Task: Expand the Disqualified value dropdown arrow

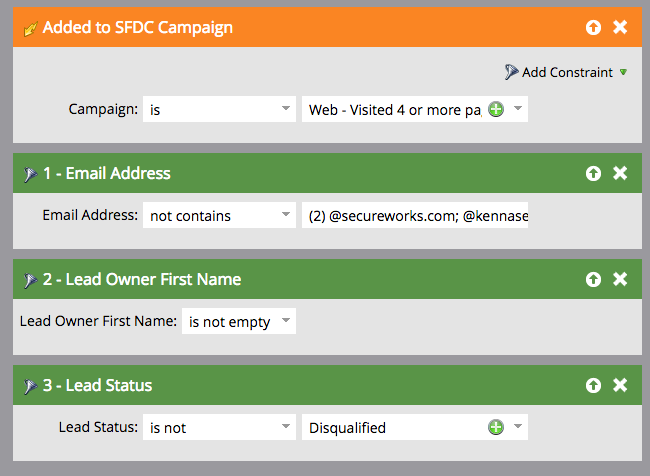Action: click(517, 427)
